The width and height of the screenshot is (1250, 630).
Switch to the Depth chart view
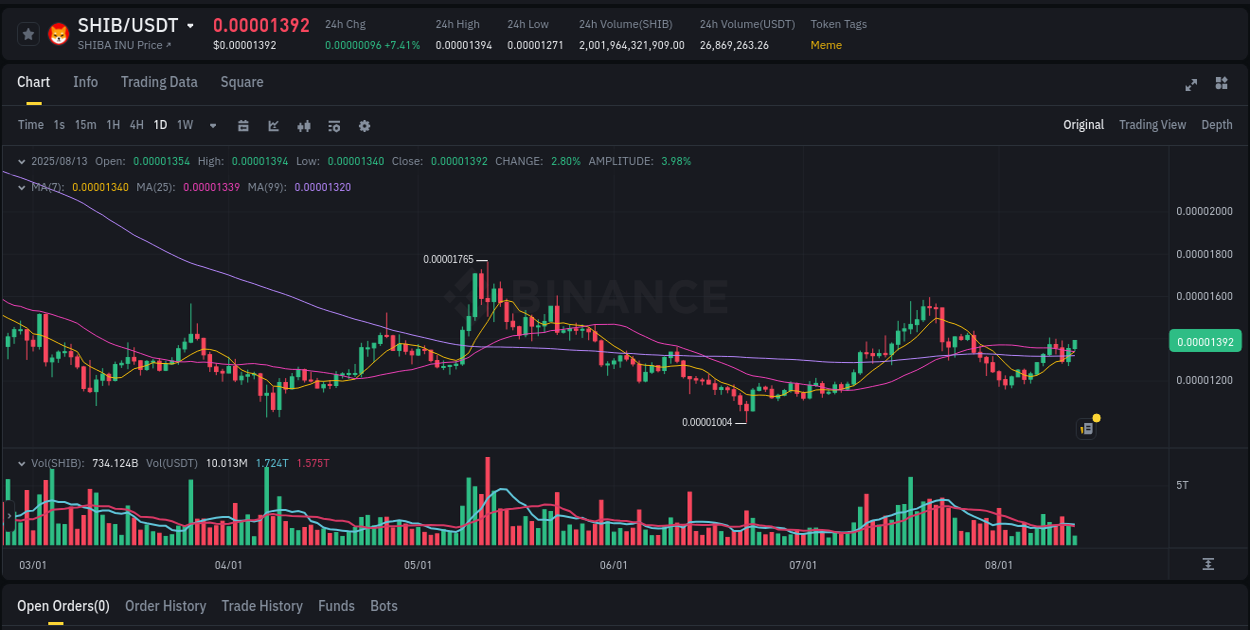pyautogui.click(x=1216, y=125)
